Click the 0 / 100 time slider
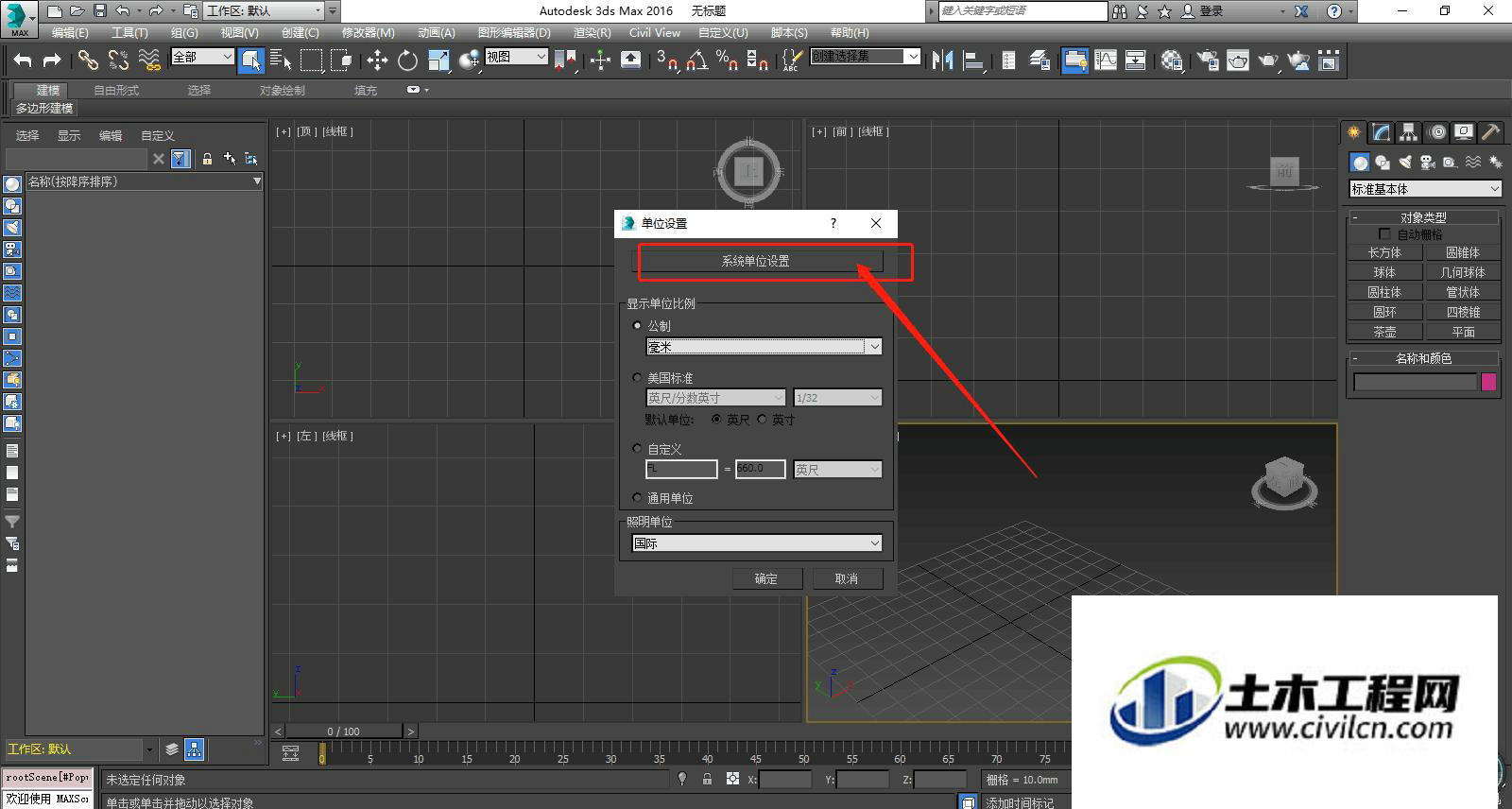The image size is (1512, 809). click(x=344, y=732)
